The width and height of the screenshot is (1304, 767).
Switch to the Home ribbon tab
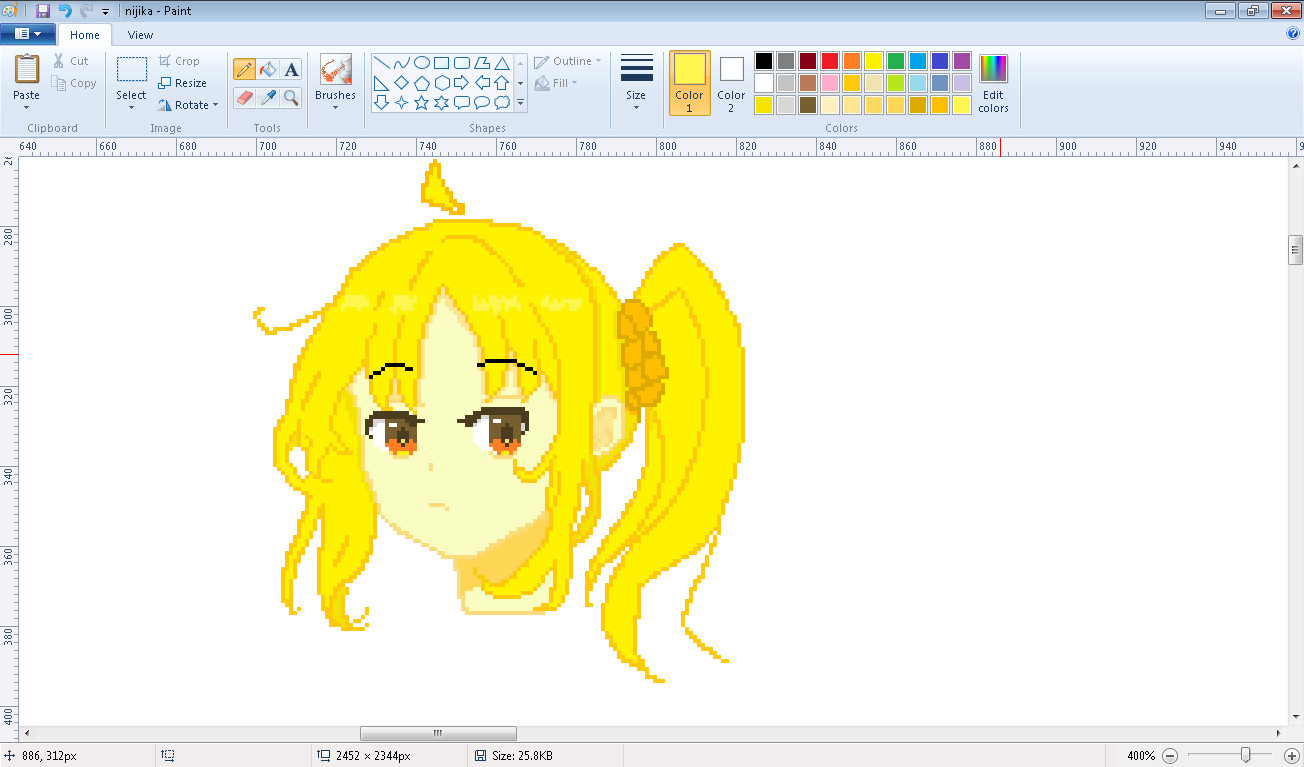85,35
